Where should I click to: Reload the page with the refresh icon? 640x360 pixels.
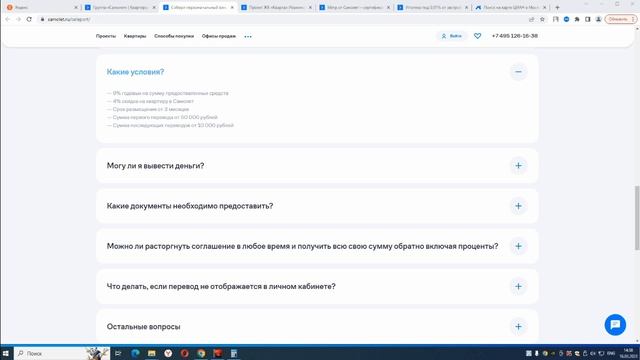point(29,19)
